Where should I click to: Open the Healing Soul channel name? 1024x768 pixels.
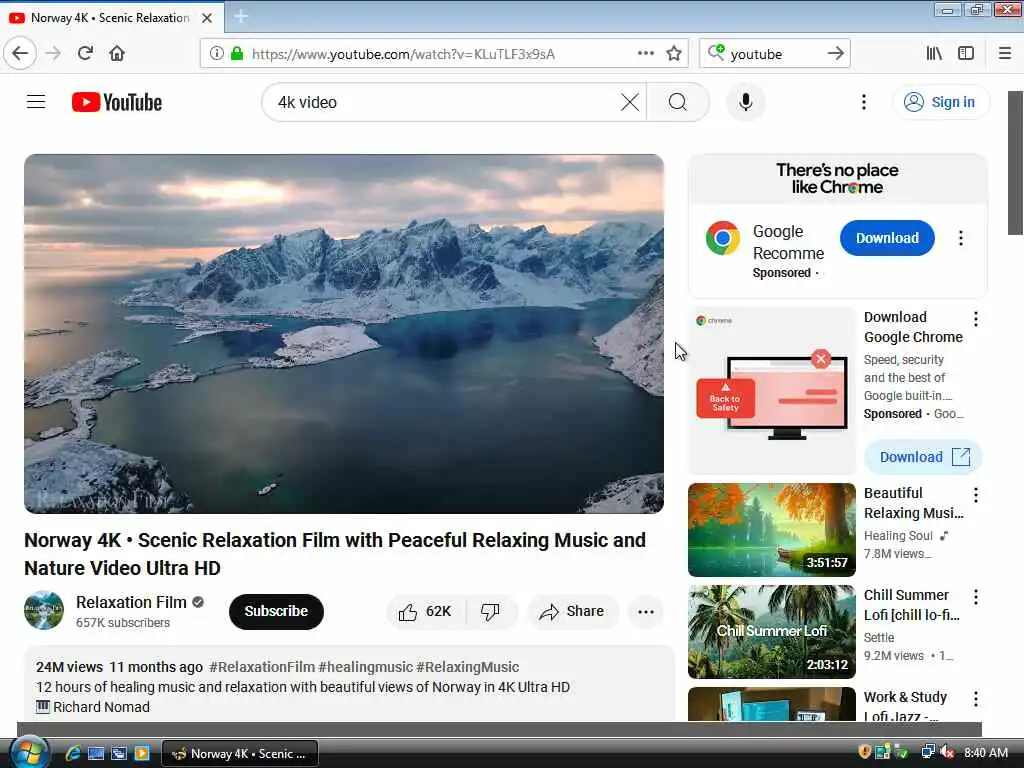[x=898, y=536]
